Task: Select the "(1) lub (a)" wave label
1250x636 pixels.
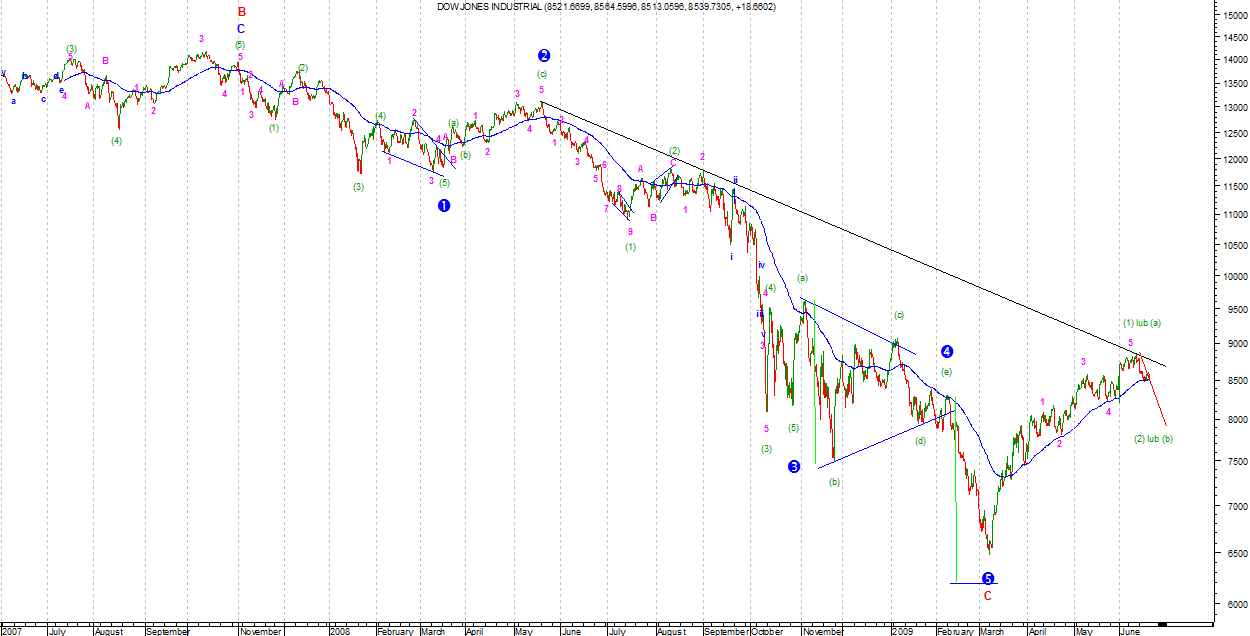Action: click(1141, 323)
